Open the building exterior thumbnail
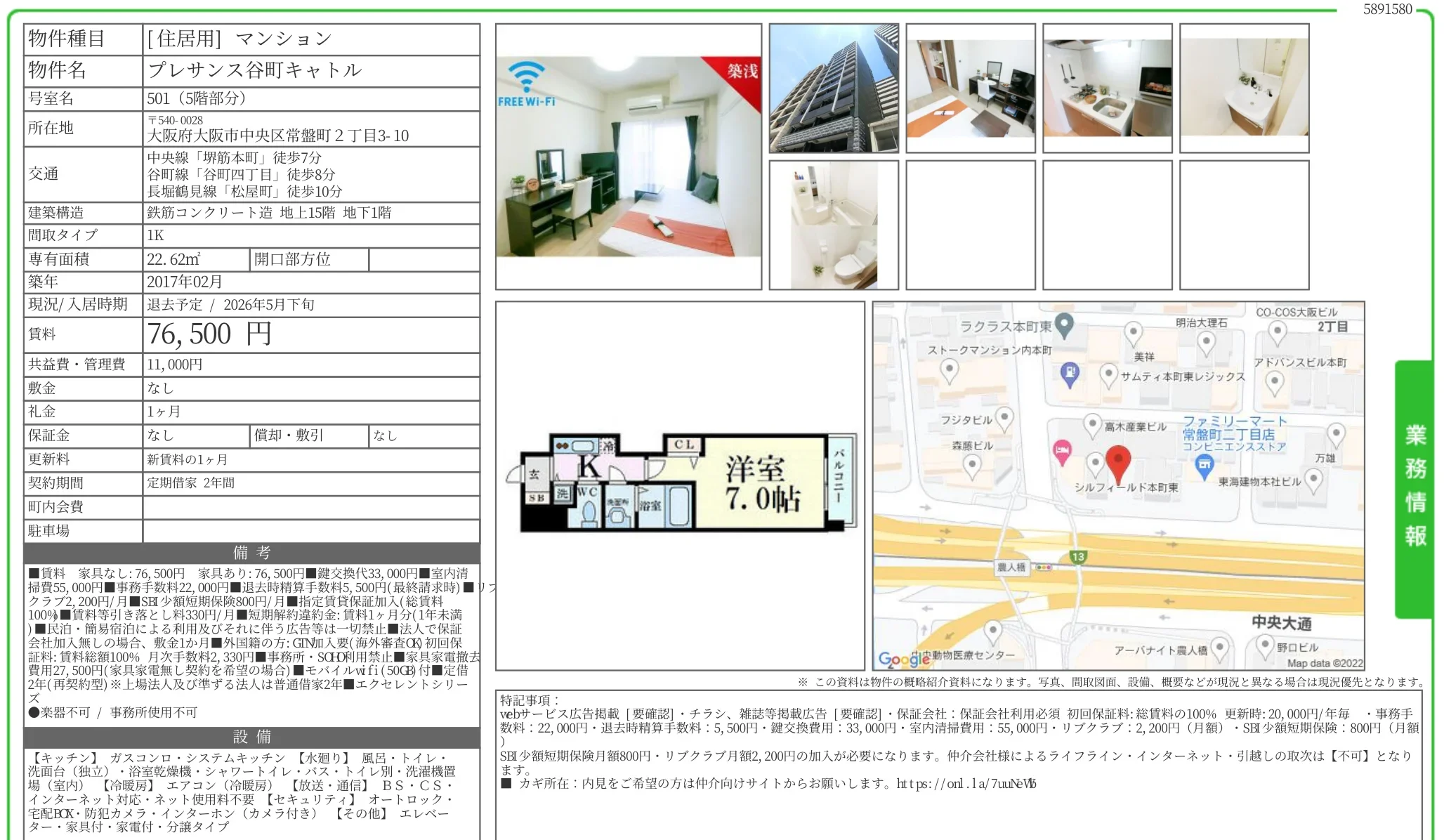This screenshot has height=840, width=1444. coord(834,88)
